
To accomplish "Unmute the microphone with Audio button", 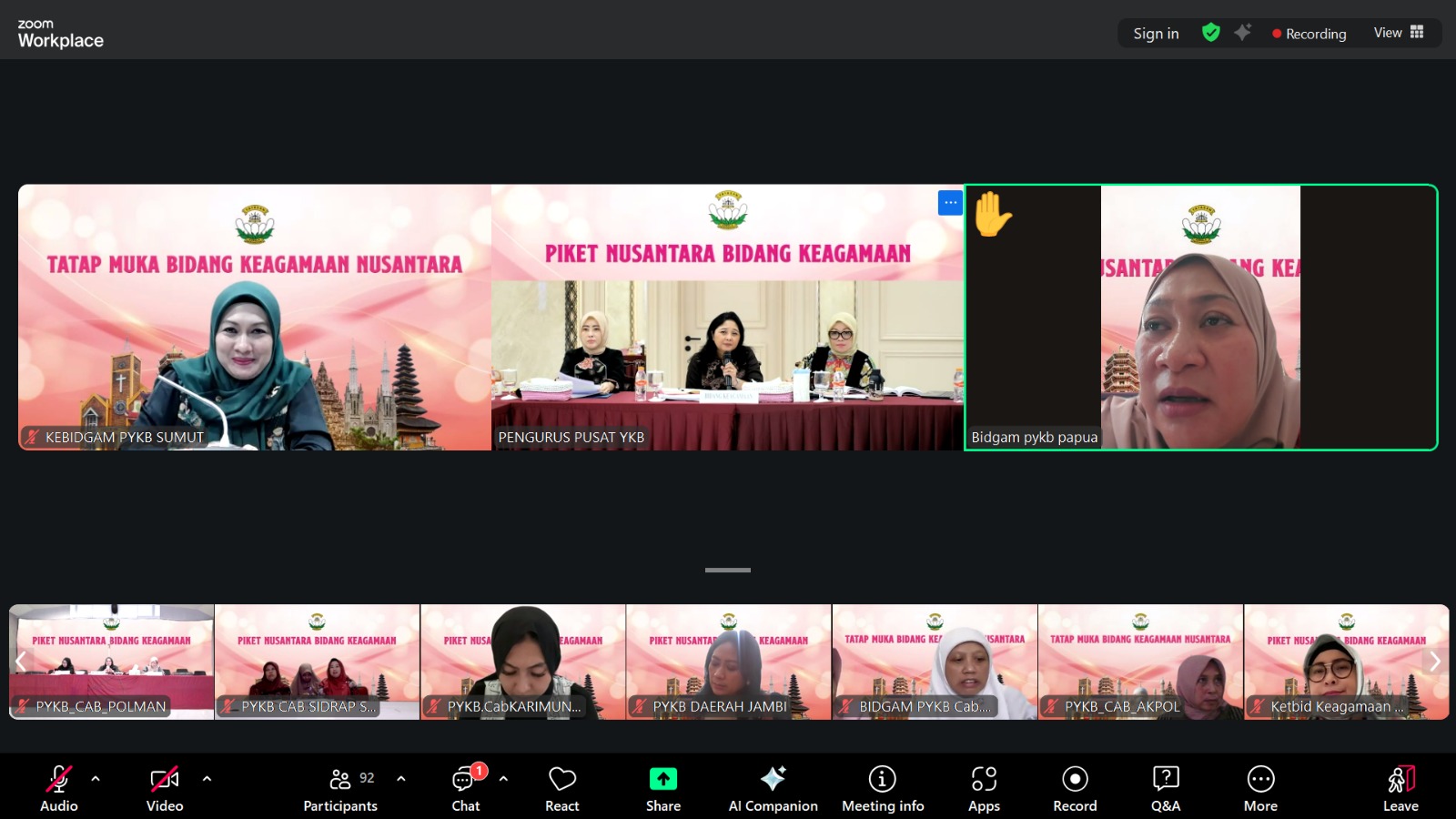I will [59, 788].
